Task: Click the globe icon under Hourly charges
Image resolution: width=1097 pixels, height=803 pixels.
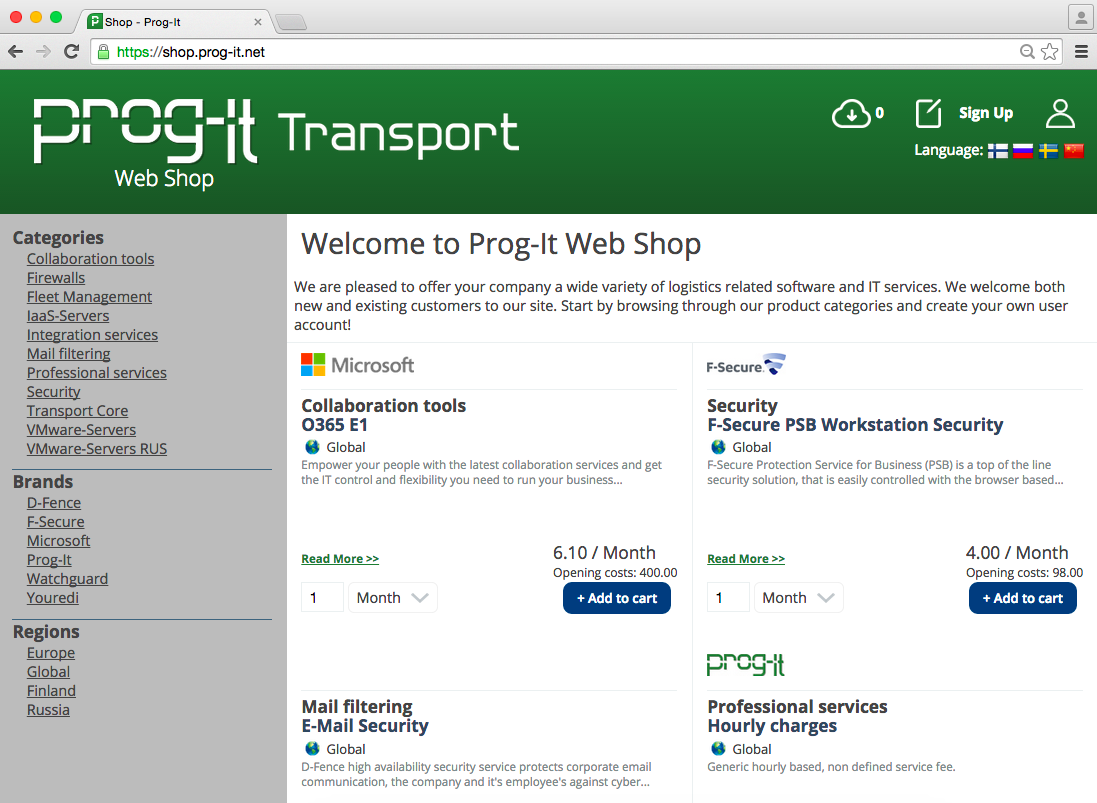Action: [718, 748]
